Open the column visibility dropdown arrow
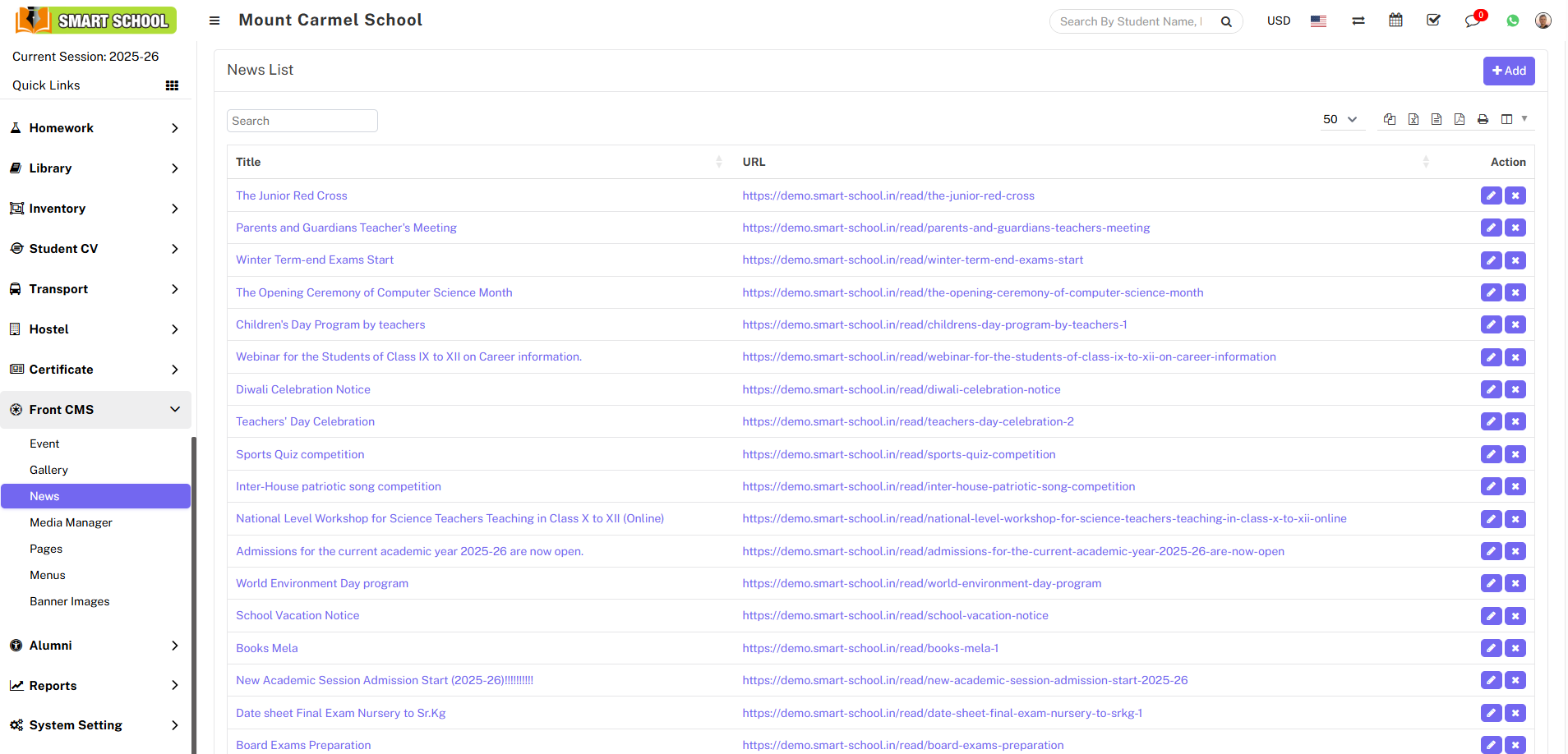This screenshot has width=1568, height=754. point(1526,119)
